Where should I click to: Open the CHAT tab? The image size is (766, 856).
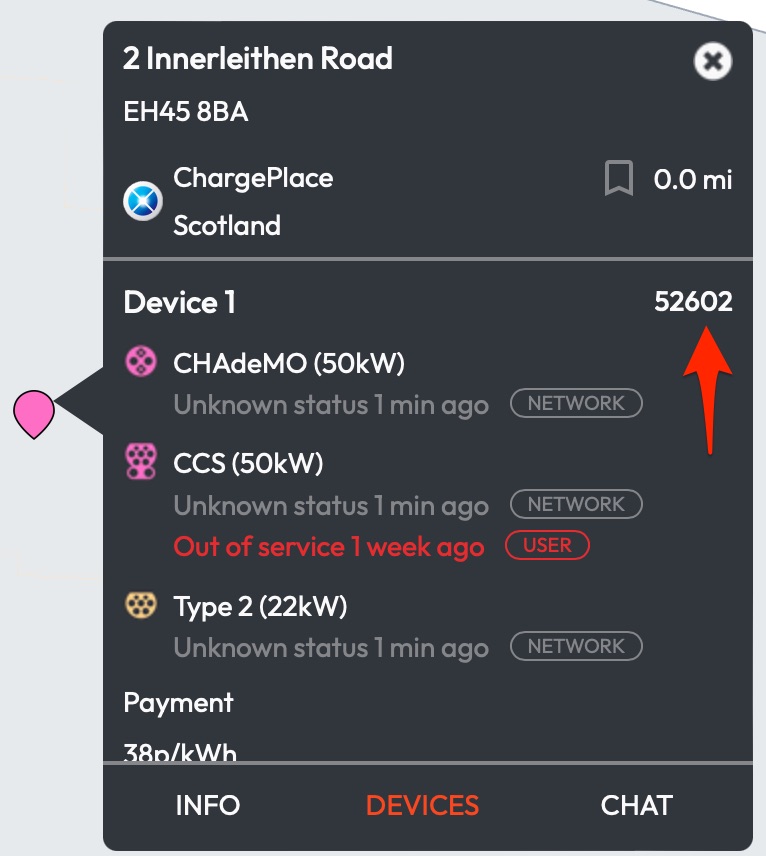637,805
